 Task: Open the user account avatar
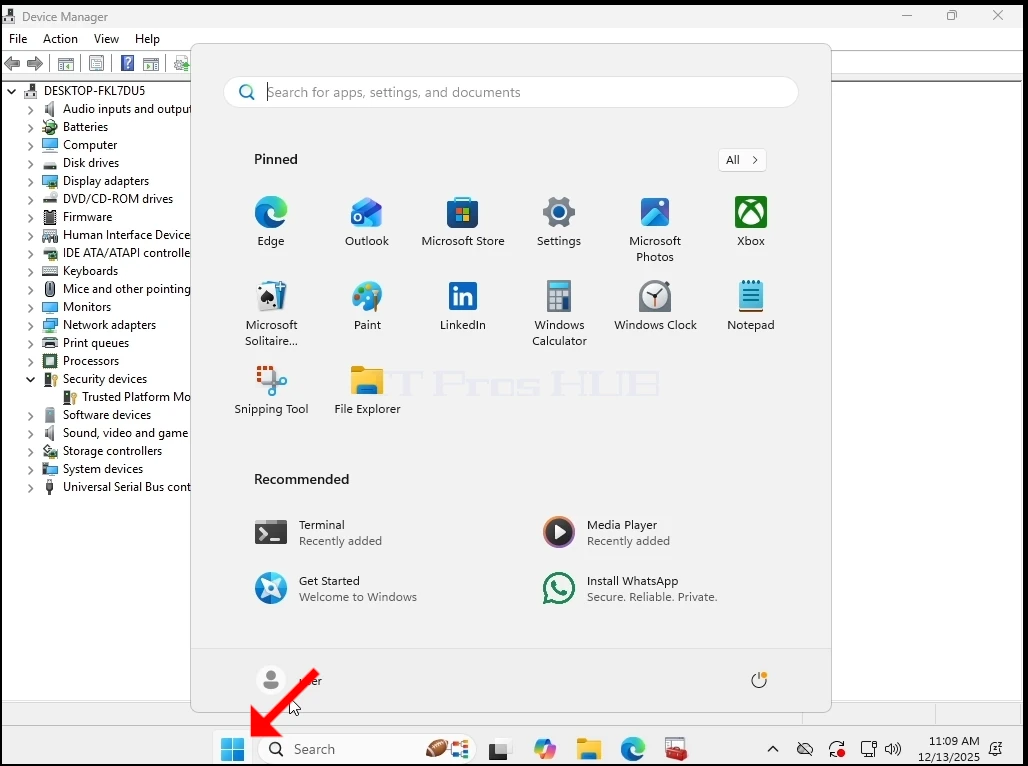point(271,680)
